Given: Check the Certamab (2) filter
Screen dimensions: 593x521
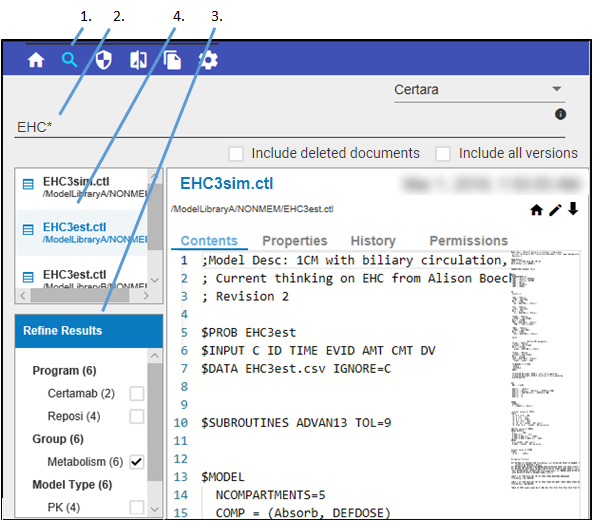Looking at the screenshot, I should [137, 394].
